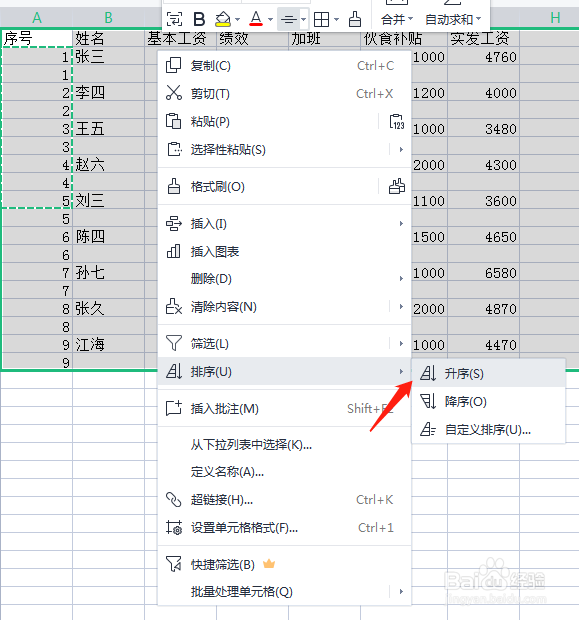Click the 姓名 header cell
579x620 pixels.
108,38
